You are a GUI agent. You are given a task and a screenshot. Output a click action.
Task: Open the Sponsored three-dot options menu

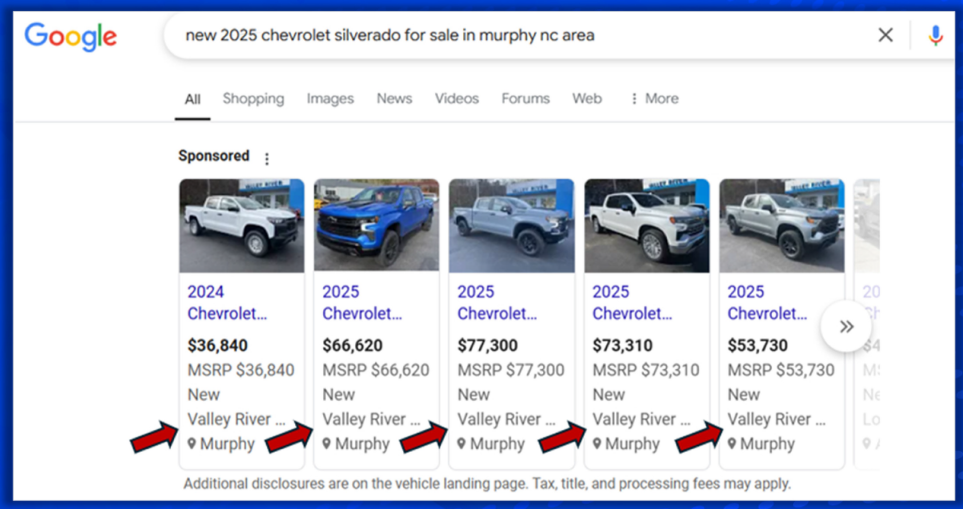point(267,159)
